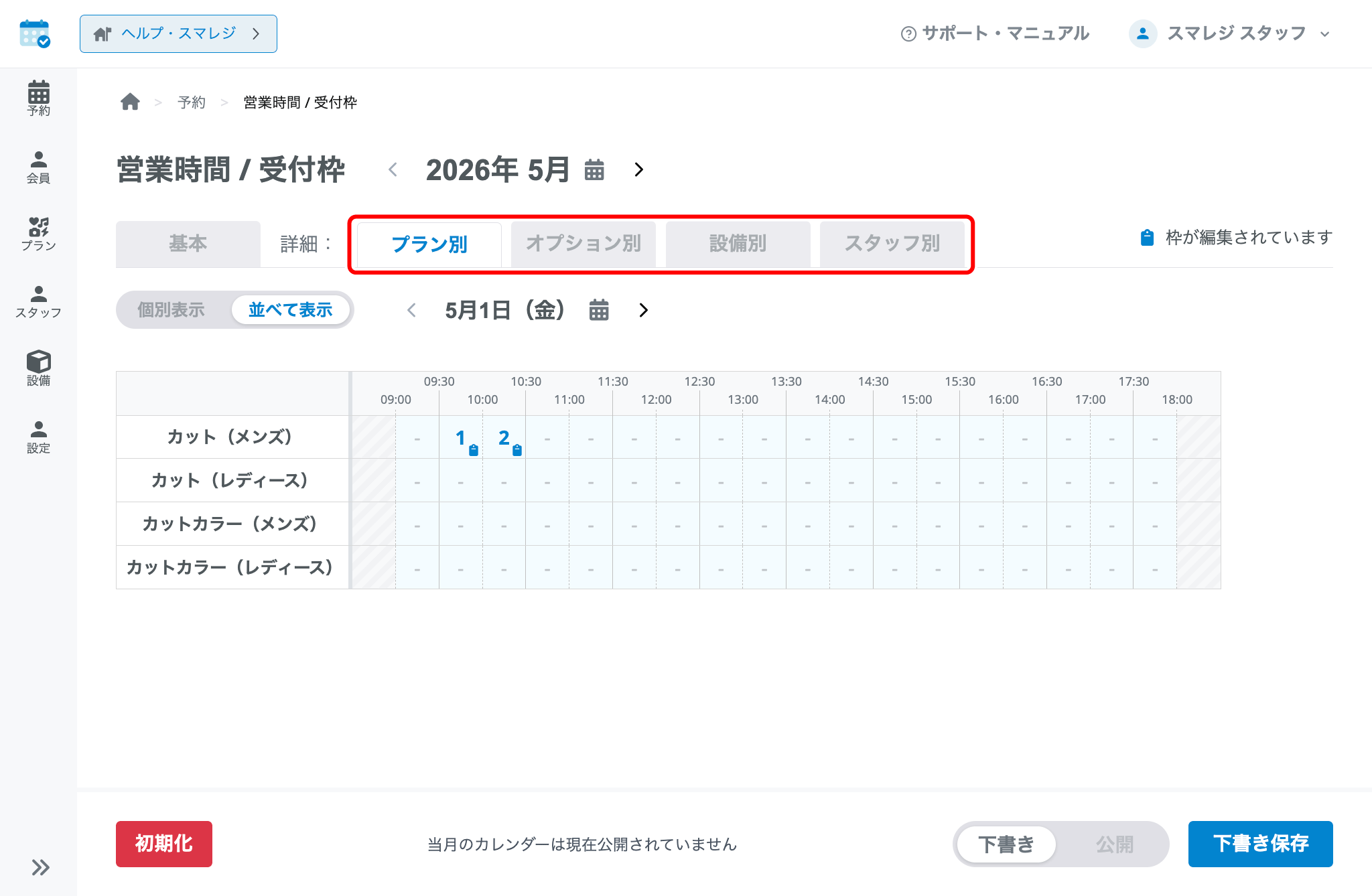Viewport: 1372px width, 896px height.
Task: Open 設定 settings in the sidebar
Action: 38,437
